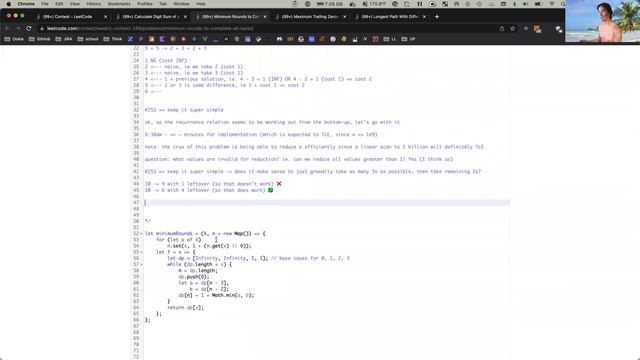Collapse the 'let f' function fold arrow

point(141,252)
